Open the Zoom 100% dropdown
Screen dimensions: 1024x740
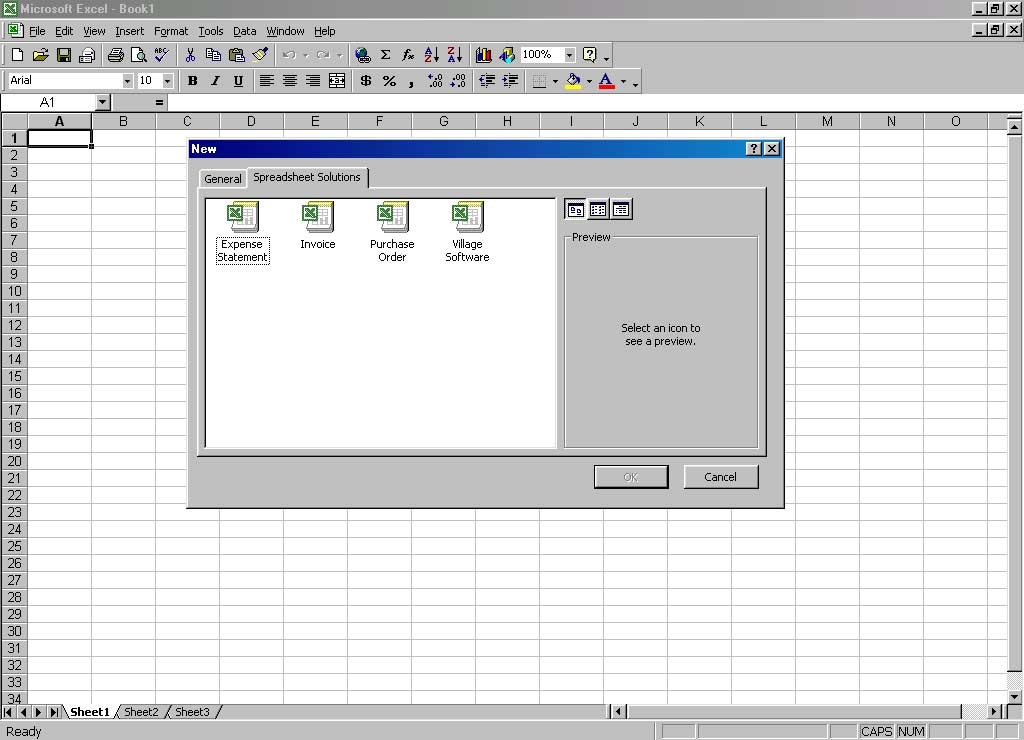[x=569, y=55]
